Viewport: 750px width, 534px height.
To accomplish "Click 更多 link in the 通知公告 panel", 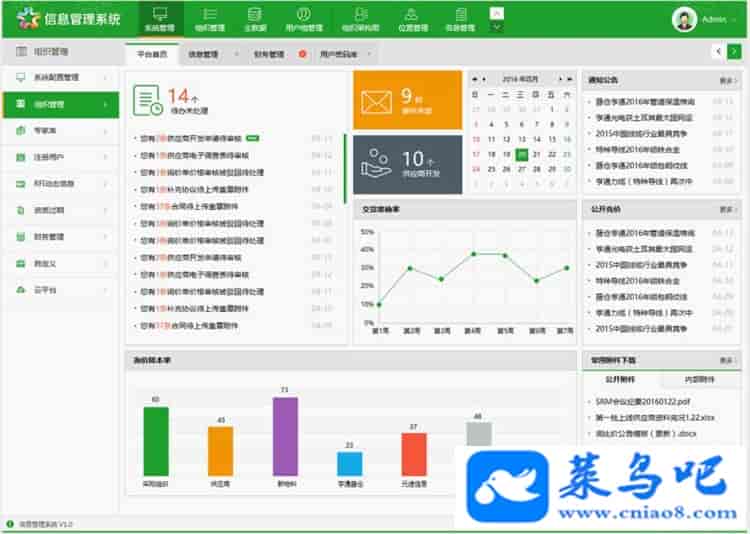I will (728, 80).
